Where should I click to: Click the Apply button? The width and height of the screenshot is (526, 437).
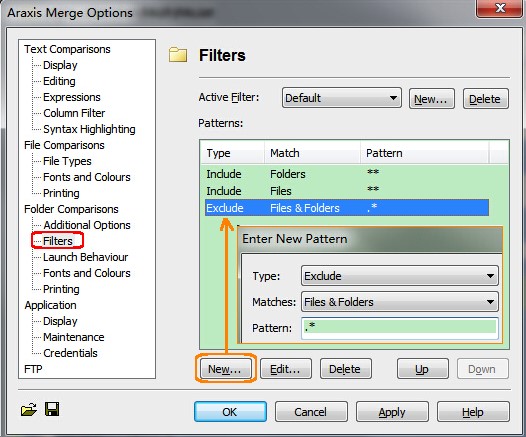(x=392, y=412)
